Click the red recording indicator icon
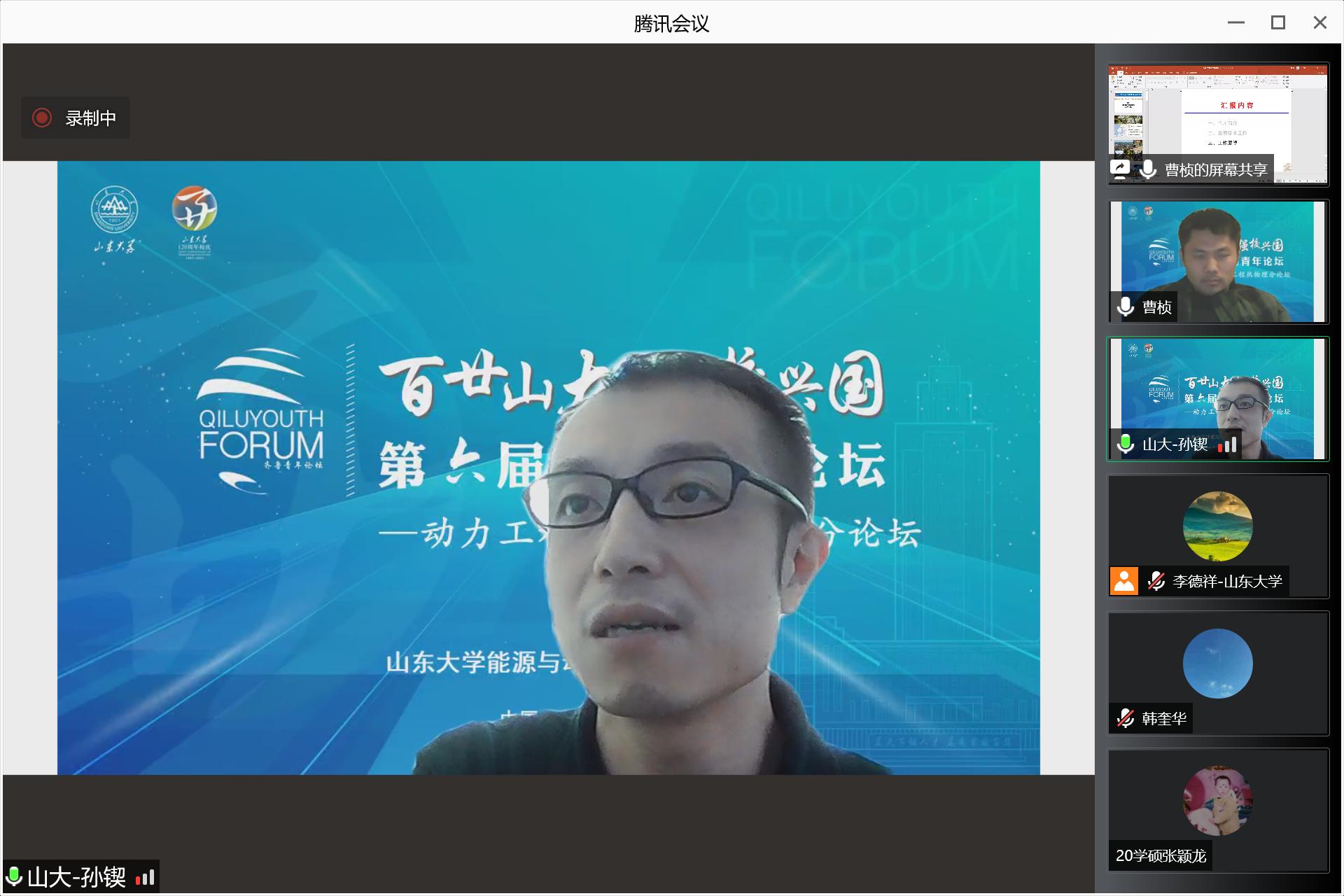1344x896 pixels. click(x=42, y=118)
